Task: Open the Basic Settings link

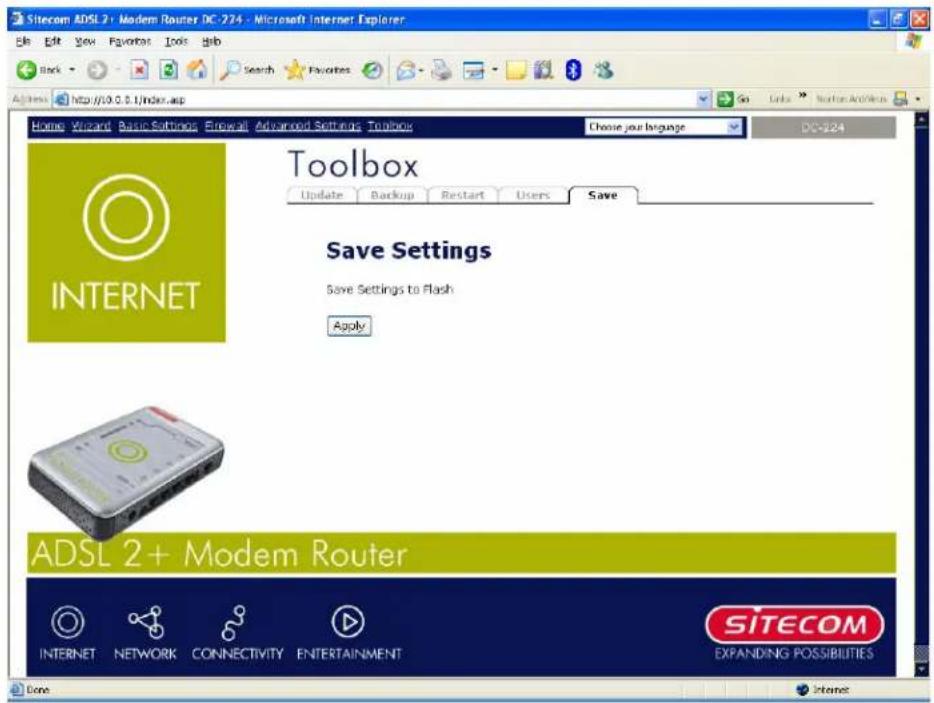Action: 158,126
